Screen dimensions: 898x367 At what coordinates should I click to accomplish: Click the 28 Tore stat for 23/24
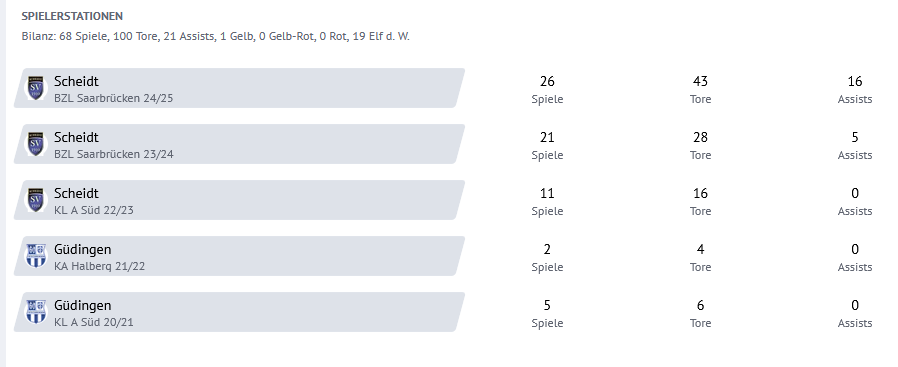click(700, 145)
